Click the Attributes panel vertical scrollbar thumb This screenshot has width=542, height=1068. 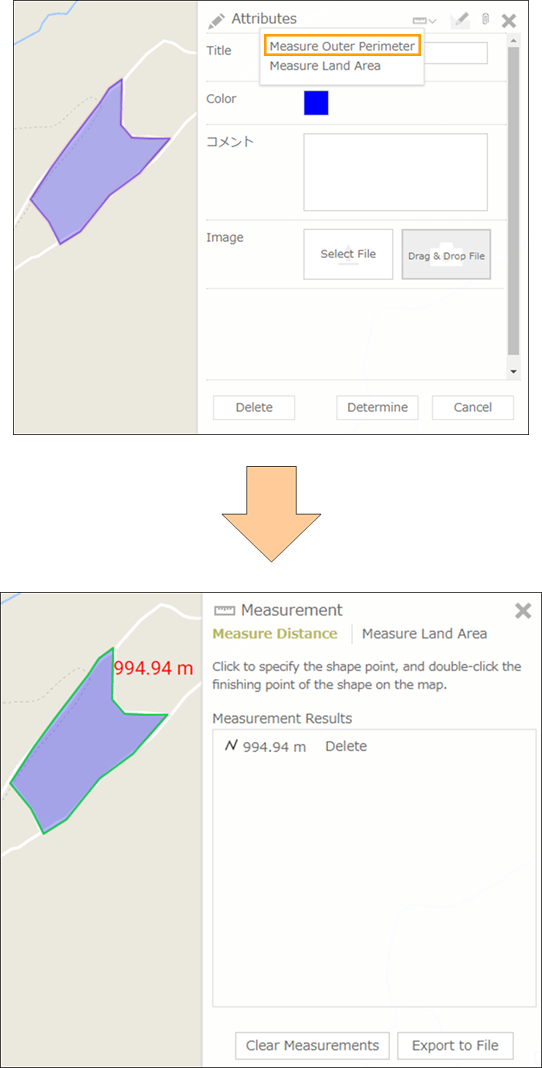click(x=513, y=201)
